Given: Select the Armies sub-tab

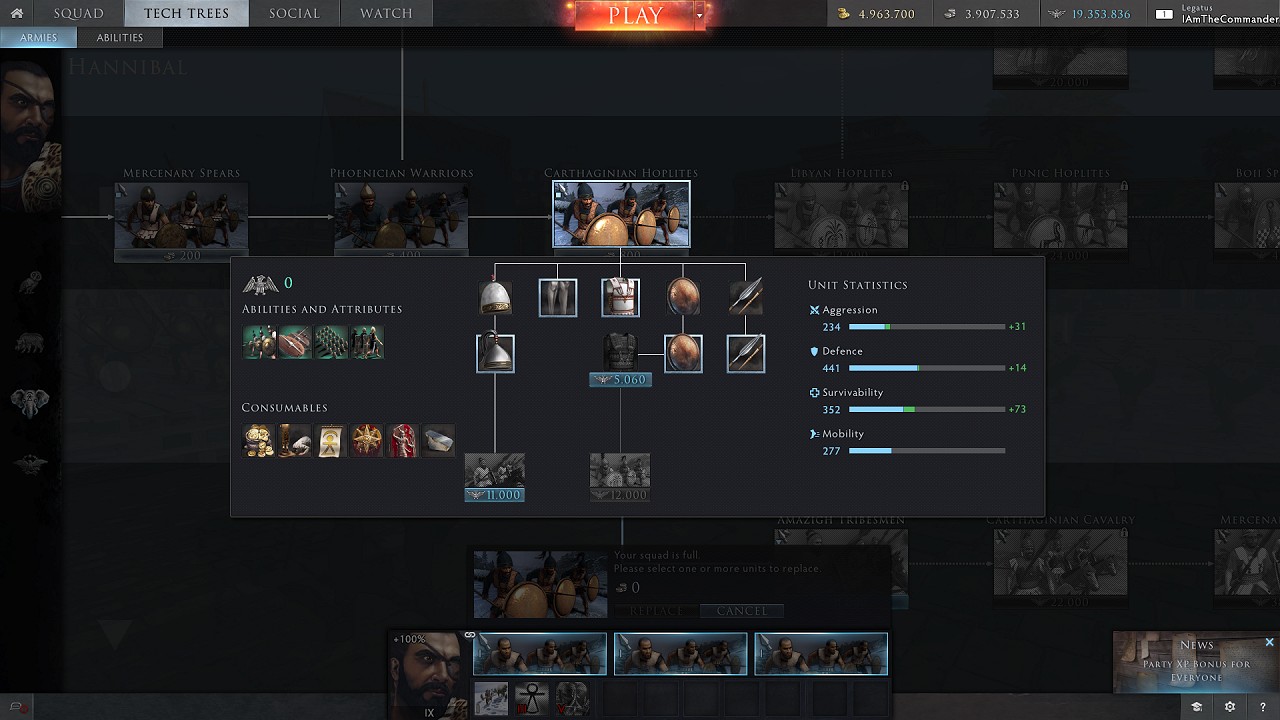Looking at the screenshot, I should click(40, 38).
